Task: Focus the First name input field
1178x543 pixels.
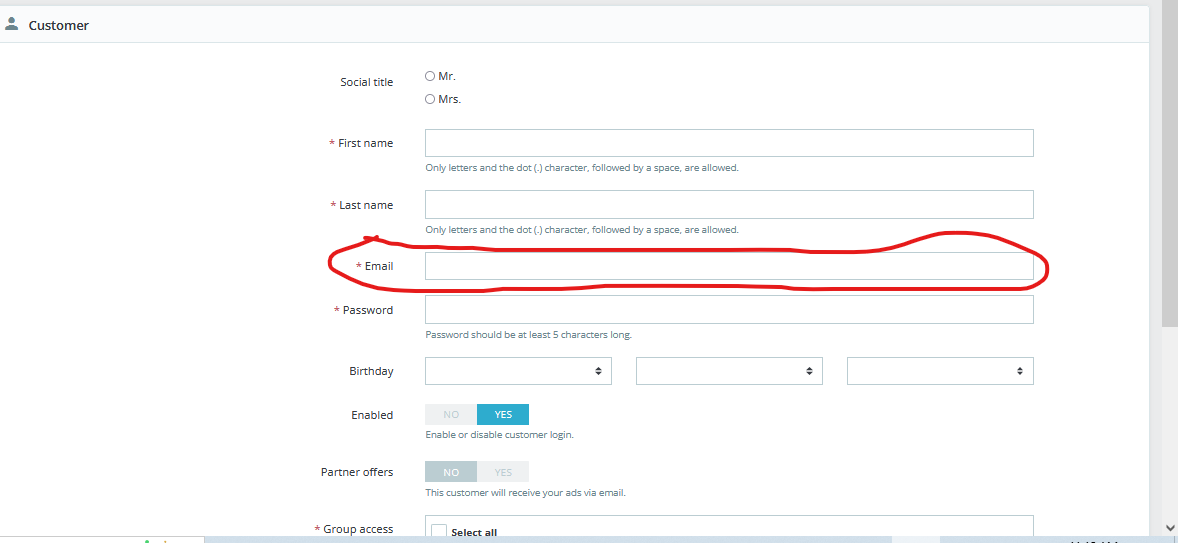Action: click(x=729, y=143)
